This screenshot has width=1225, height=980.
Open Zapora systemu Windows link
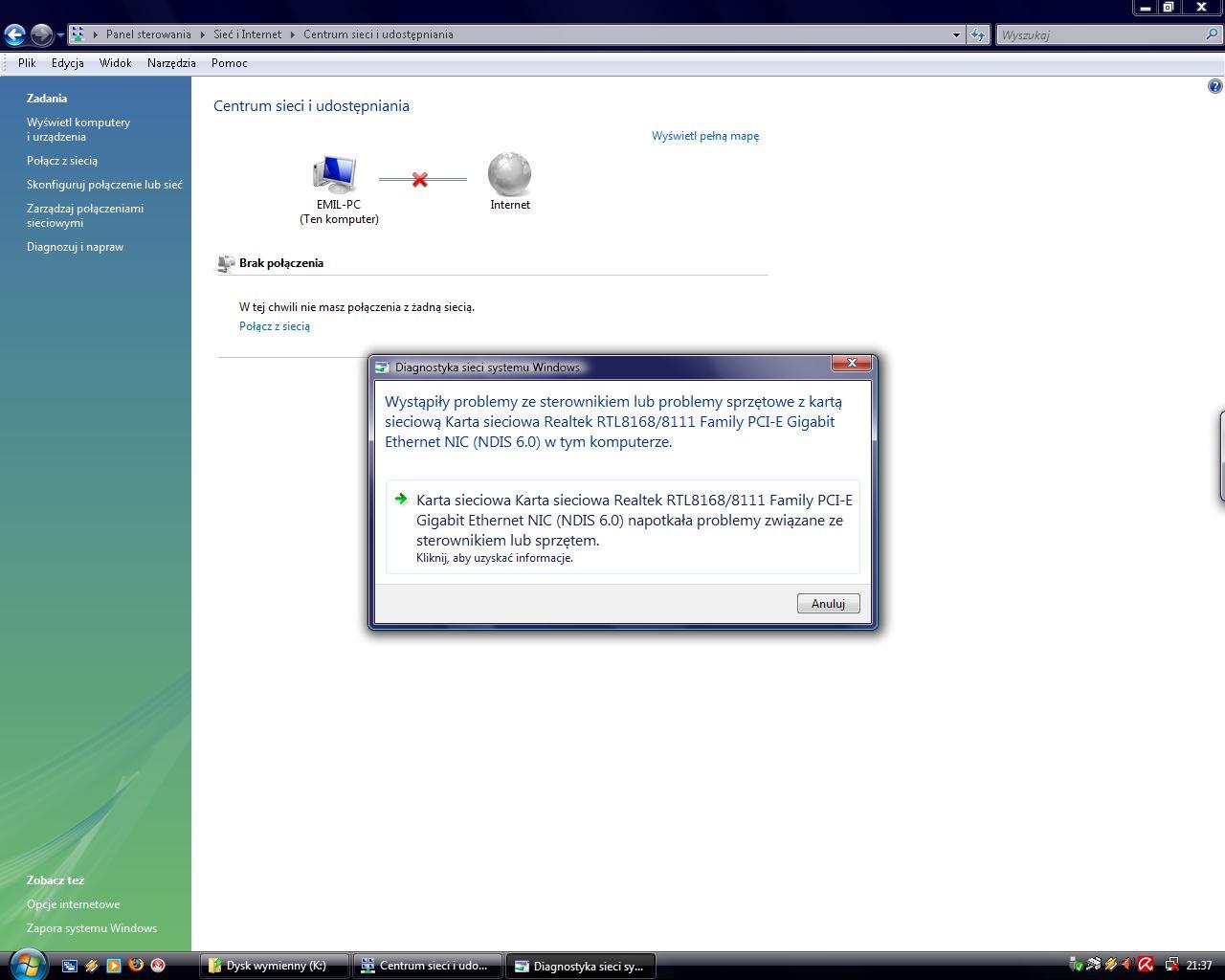pyautogui.click(x=92, y=928)
